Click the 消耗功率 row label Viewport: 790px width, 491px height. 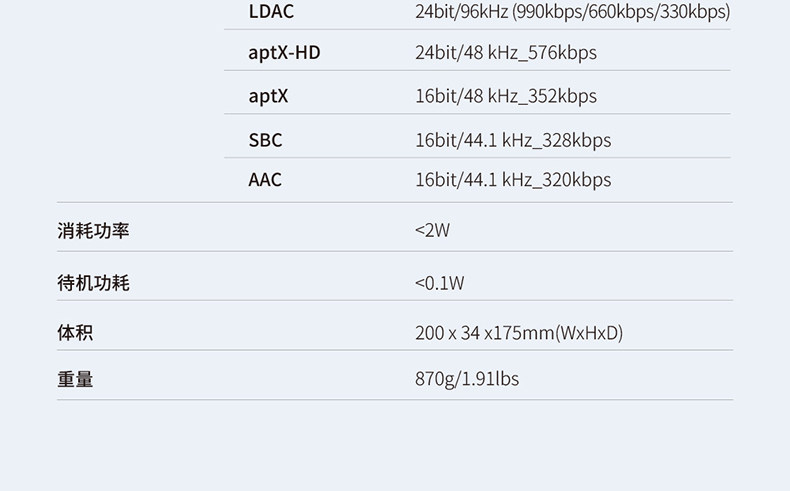click(x=93, y=231)
